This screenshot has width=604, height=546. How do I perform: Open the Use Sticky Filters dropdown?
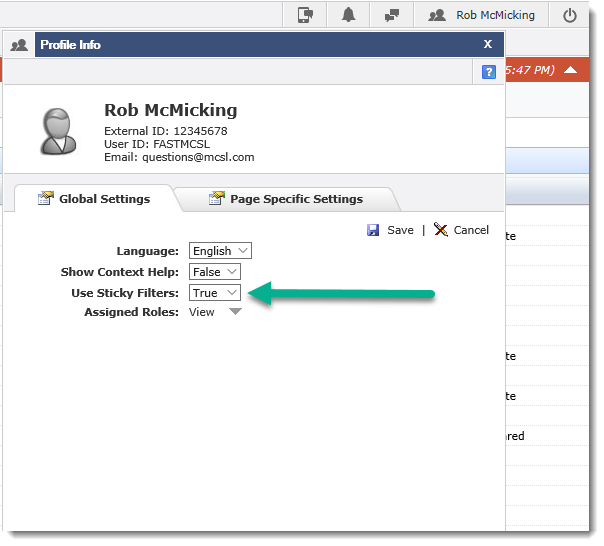coord(215,293)
